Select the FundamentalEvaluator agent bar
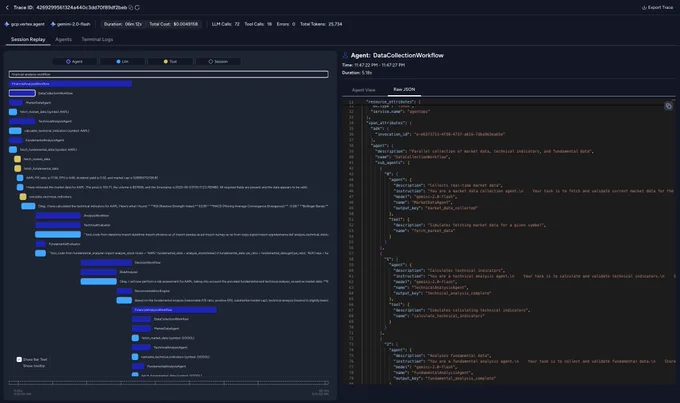 click(x=41, y=244)
